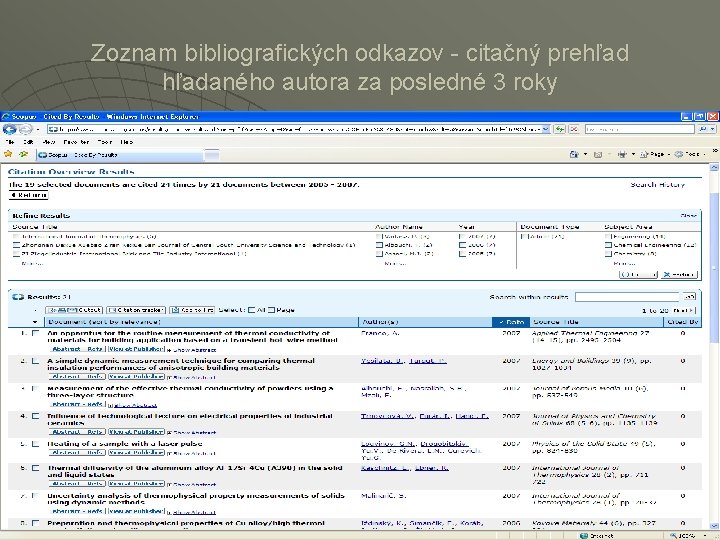The image size is (720, 540).
Task: Open the File menu
Action: pyautogui.click(x=10, y=142)
